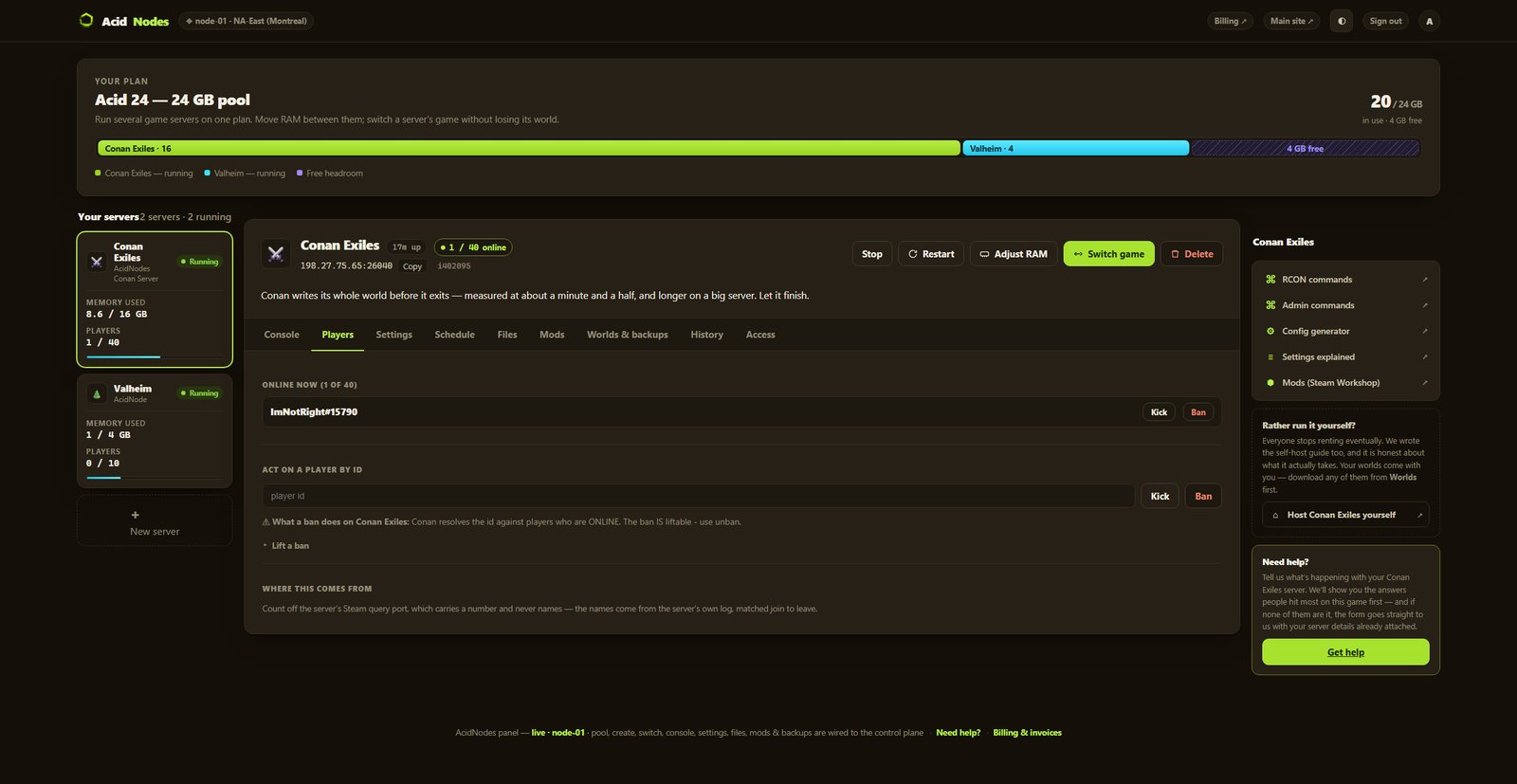Click the Conan Exiles crossed-swords icon in server header

point(276,253)
